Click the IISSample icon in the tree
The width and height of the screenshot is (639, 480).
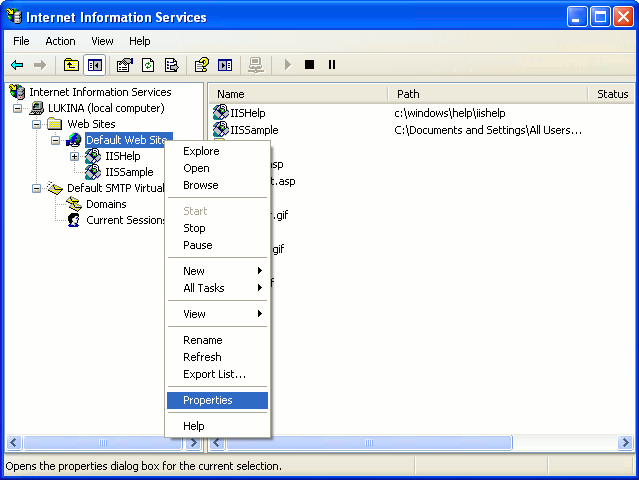(93, 172)
